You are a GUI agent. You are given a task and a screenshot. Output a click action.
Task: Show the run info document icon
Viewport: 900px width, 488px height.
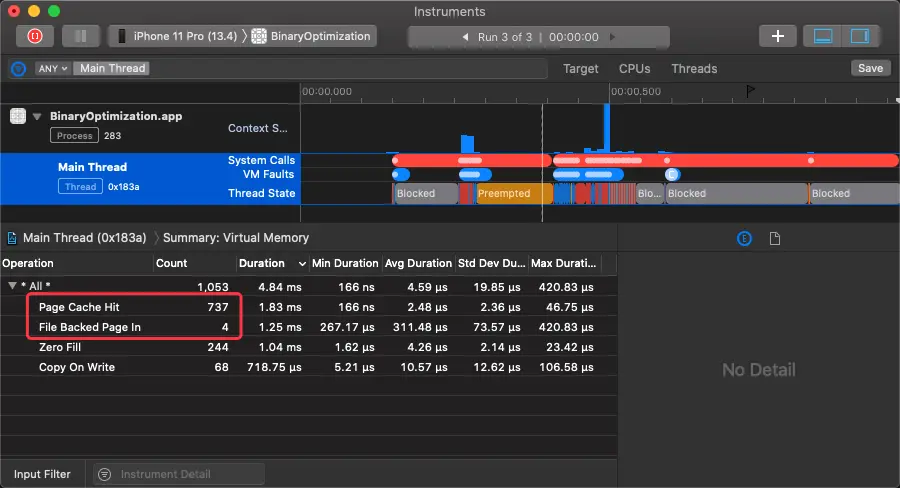[x=775, y=238]
